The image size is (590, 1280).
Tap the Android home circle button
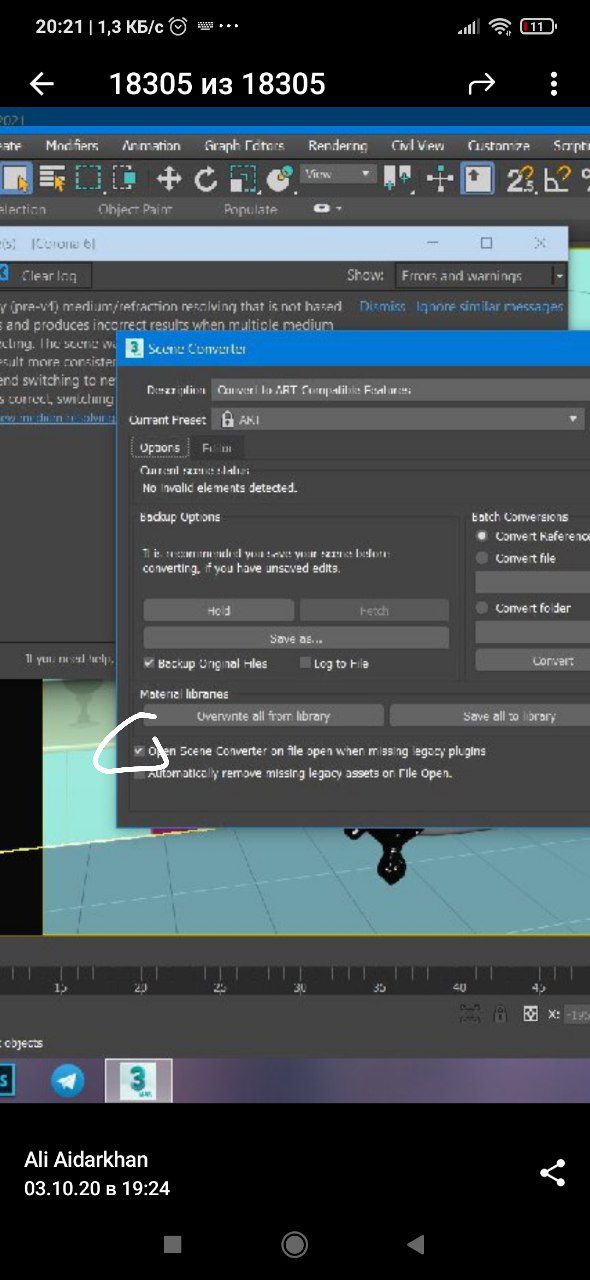click(x=294, y=1244)
